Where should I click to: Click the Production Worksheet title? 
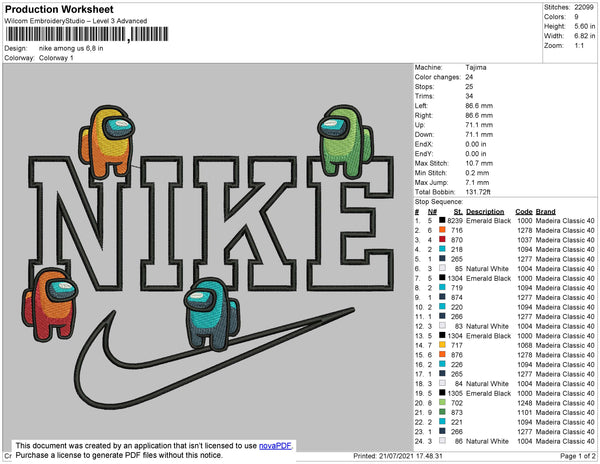59,10
